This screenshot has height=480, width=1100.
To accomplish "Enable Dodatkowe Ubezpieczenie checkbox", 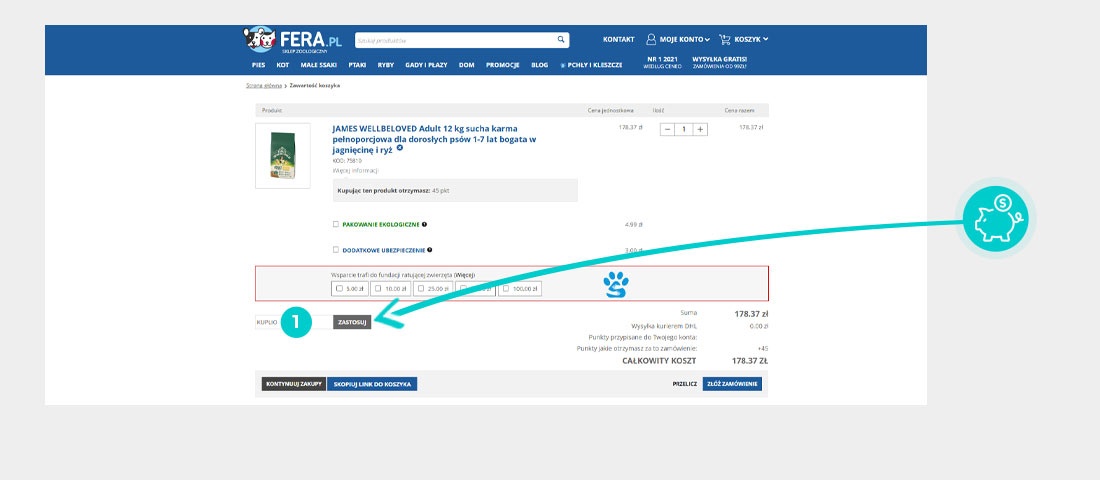I will click(x=336, y=249).
